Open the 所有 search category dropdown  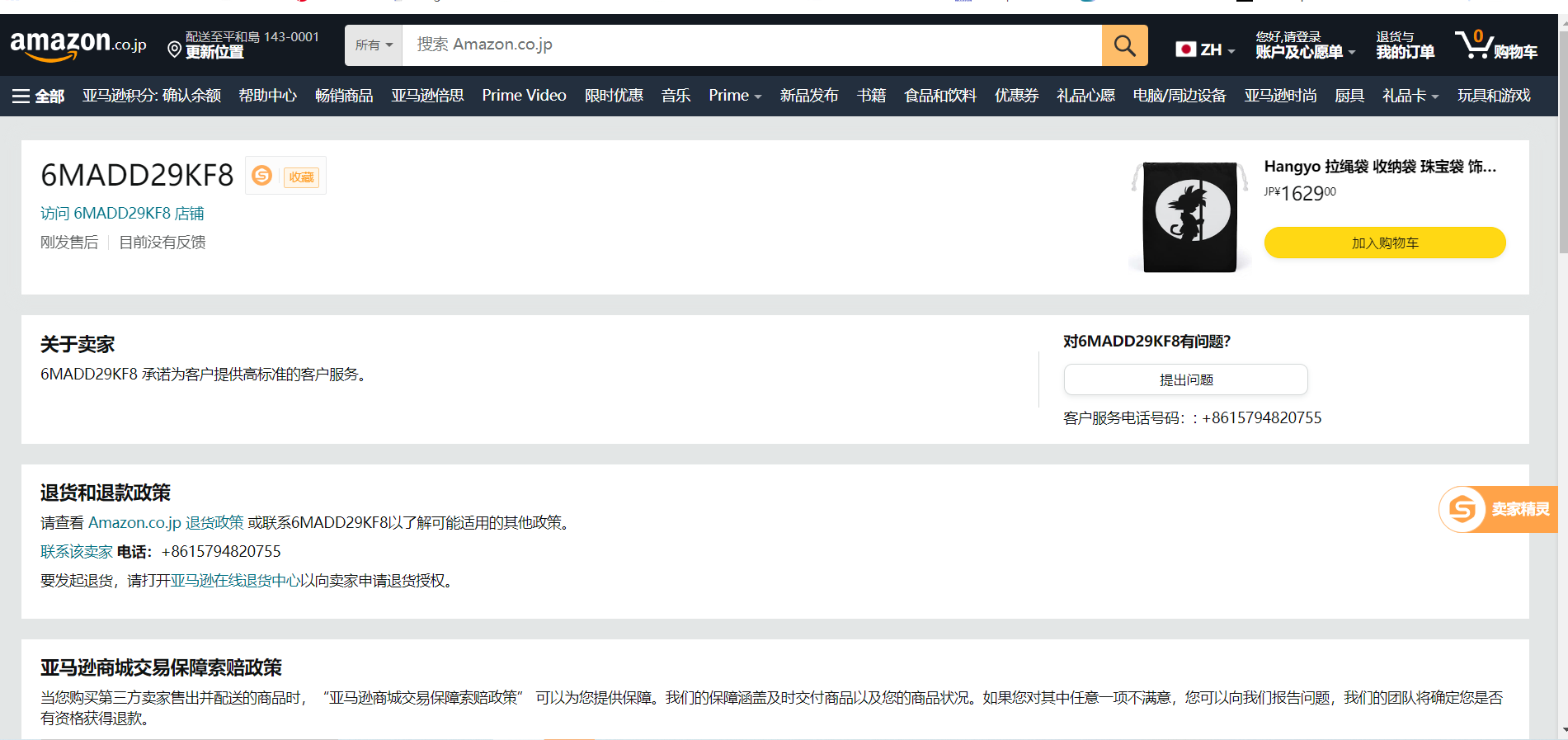click(x=374, y=45)
